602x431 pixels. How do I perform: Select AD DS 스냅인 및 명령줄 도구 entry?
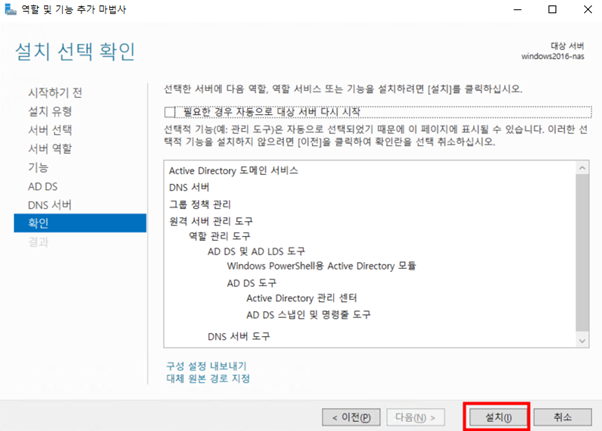pos(308,315)
